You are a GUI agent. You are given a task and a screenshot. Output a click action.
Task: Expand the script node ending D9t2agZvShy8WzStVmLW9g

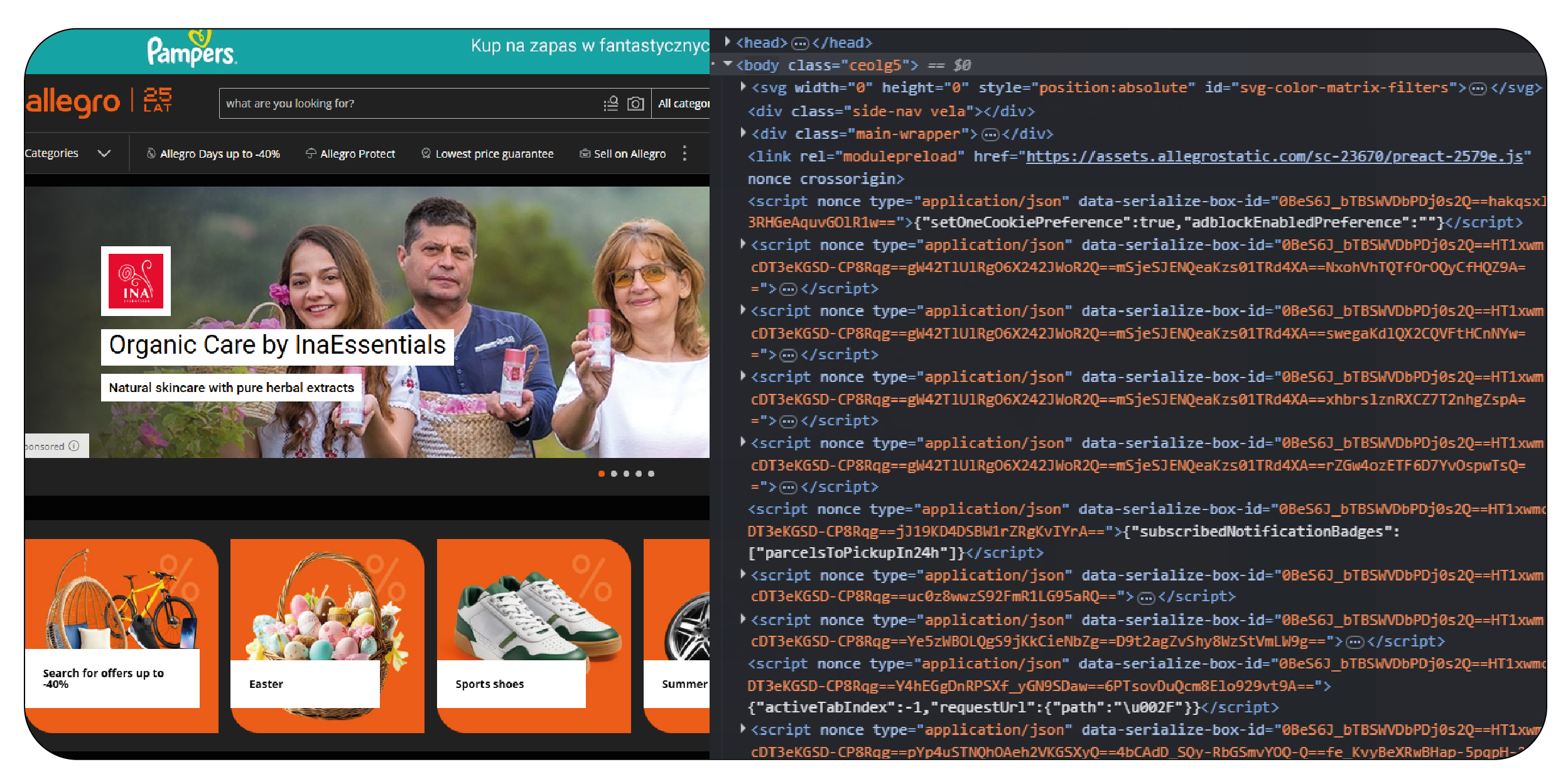743,619
